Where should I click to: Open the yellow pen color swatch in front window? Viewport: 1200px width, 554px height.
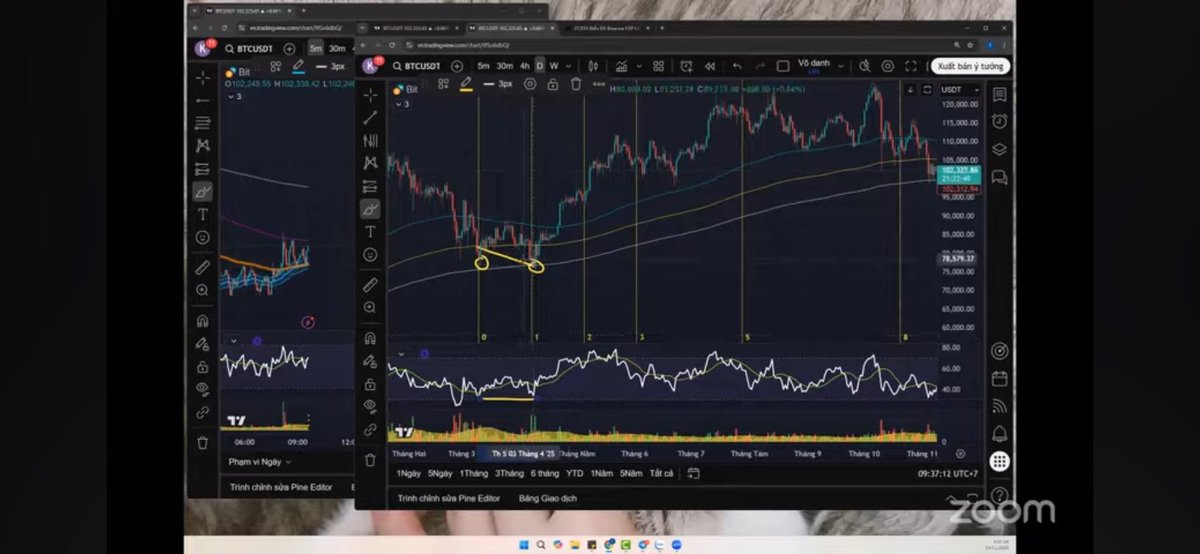[466, 85]
